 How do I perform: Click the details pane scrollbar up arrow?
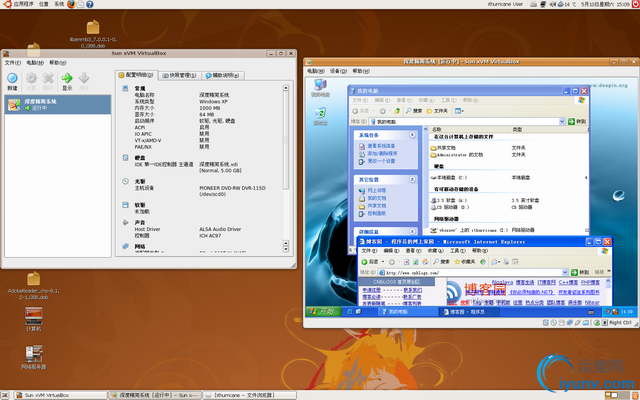286,88
